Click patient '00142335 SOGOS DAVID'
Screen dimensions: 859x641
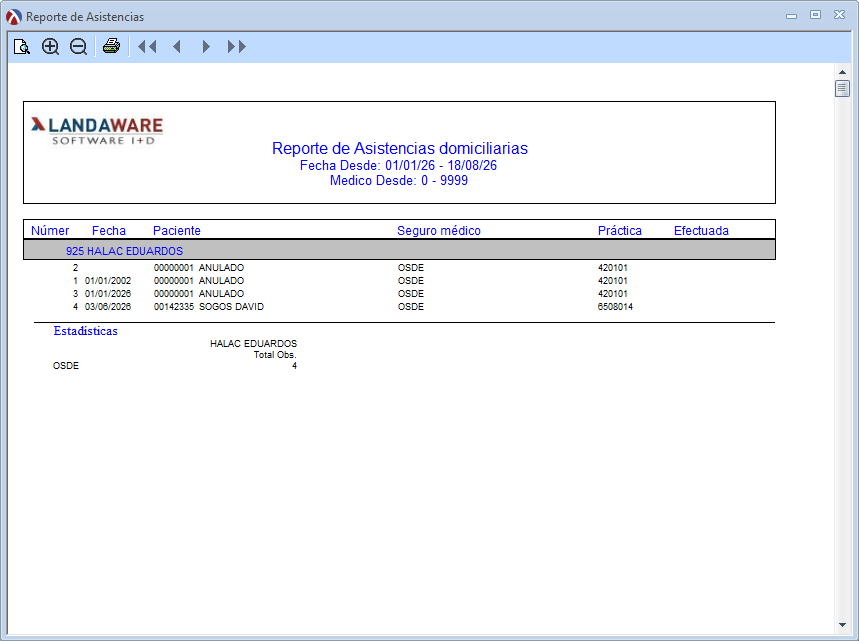pyautogui.click(x=209, y=307)
